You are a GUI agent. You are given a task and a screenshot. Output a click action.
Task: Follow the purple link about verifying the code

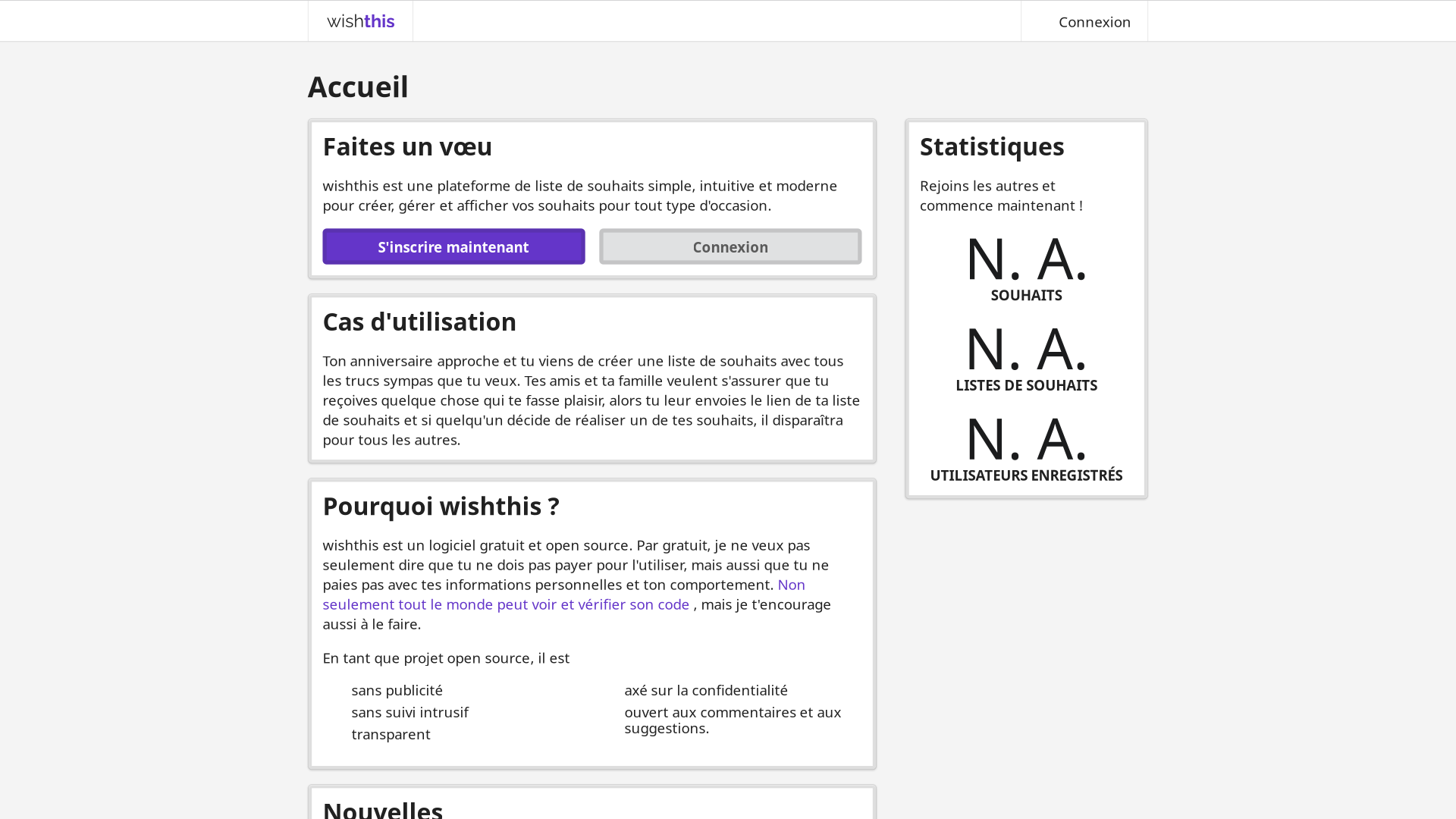click(x=564, y=595)
